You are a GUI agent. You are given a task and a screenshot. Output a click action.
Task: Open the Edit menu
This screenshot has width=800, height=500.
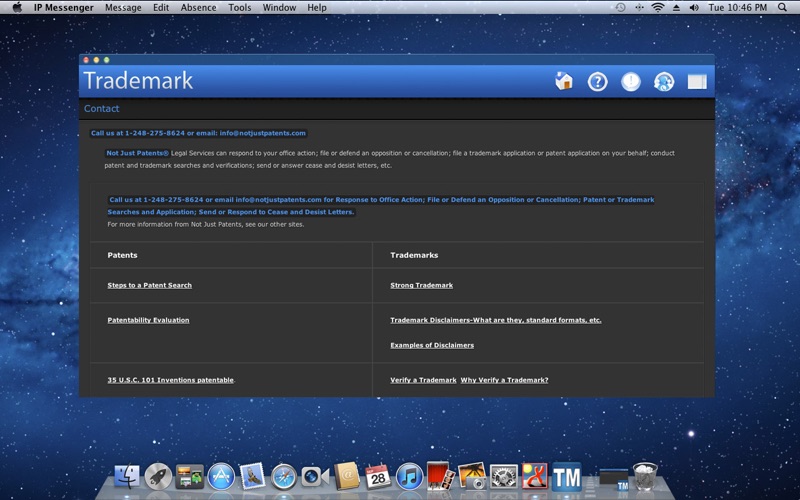[x=161, y=8]
